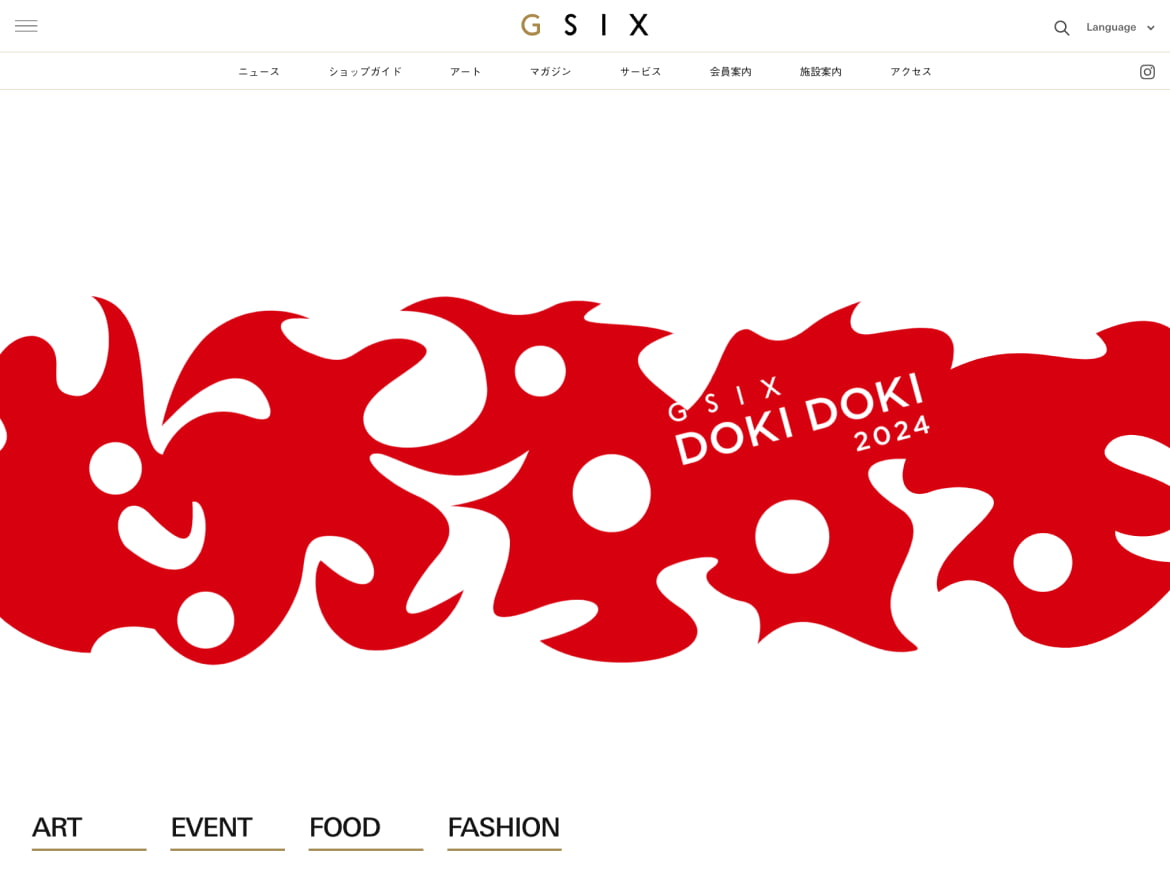
Task: Switch to the FOOD tab
Action: click(x=366, y=830)
